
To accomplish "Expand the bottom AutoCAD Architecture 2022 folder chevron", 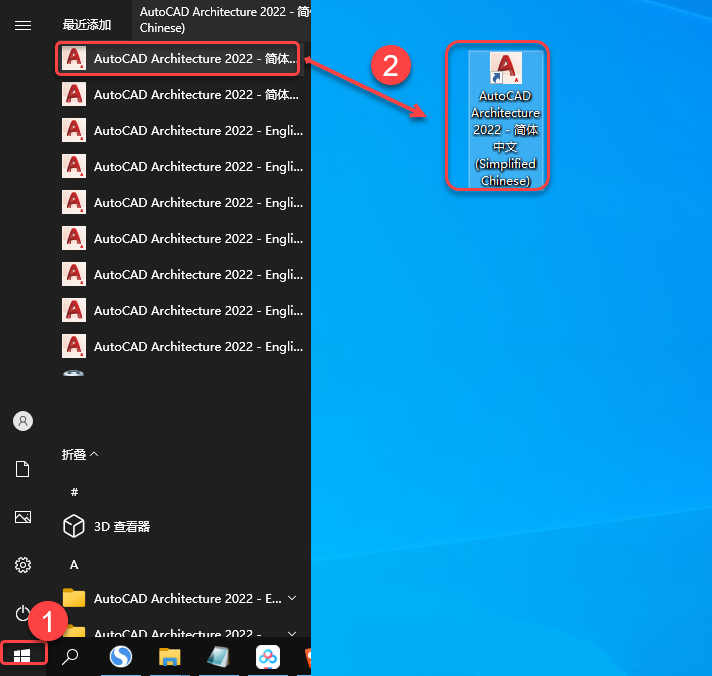I will tap(292, 633).
